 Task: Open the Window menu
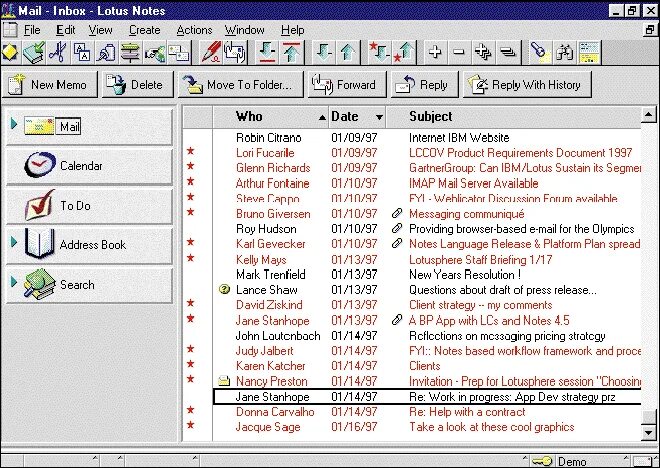tap(244, 30)
